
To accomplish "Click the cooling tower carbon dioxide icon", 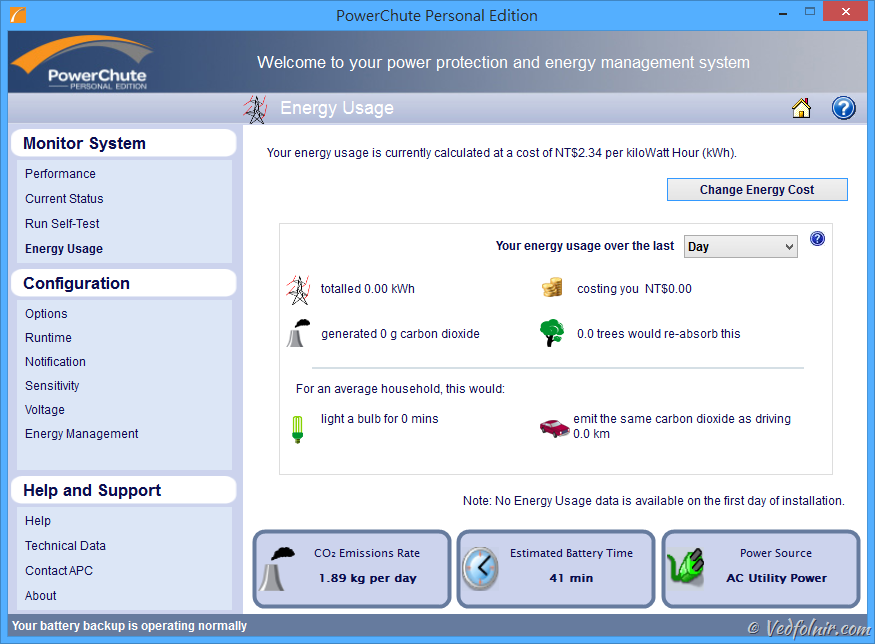I will point(298,333).
